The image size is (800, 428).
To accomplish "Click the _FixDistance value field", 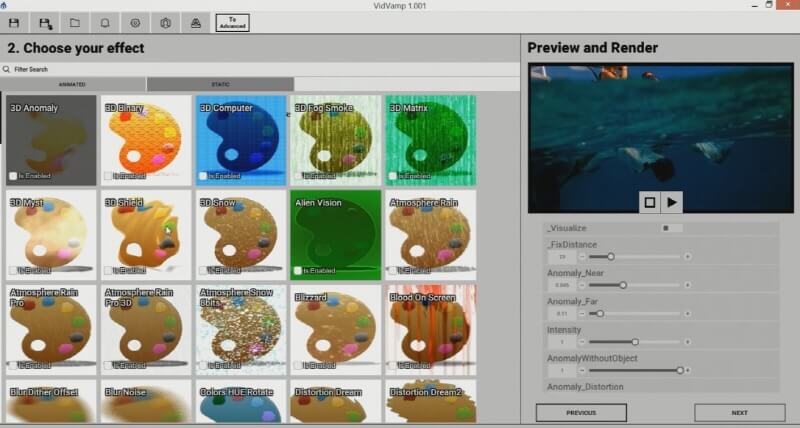I will tap(562, 257).
